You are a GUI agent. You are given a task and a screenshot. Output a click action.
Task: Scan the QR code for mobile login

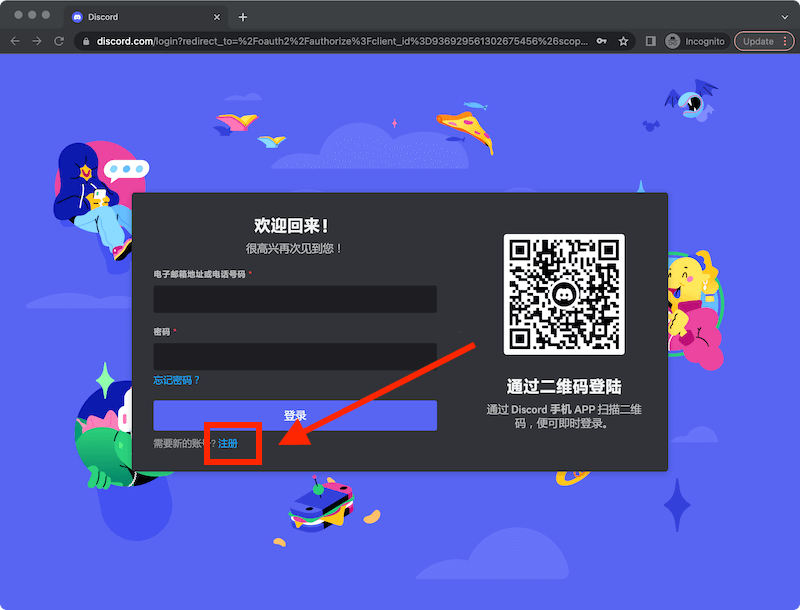566,293
